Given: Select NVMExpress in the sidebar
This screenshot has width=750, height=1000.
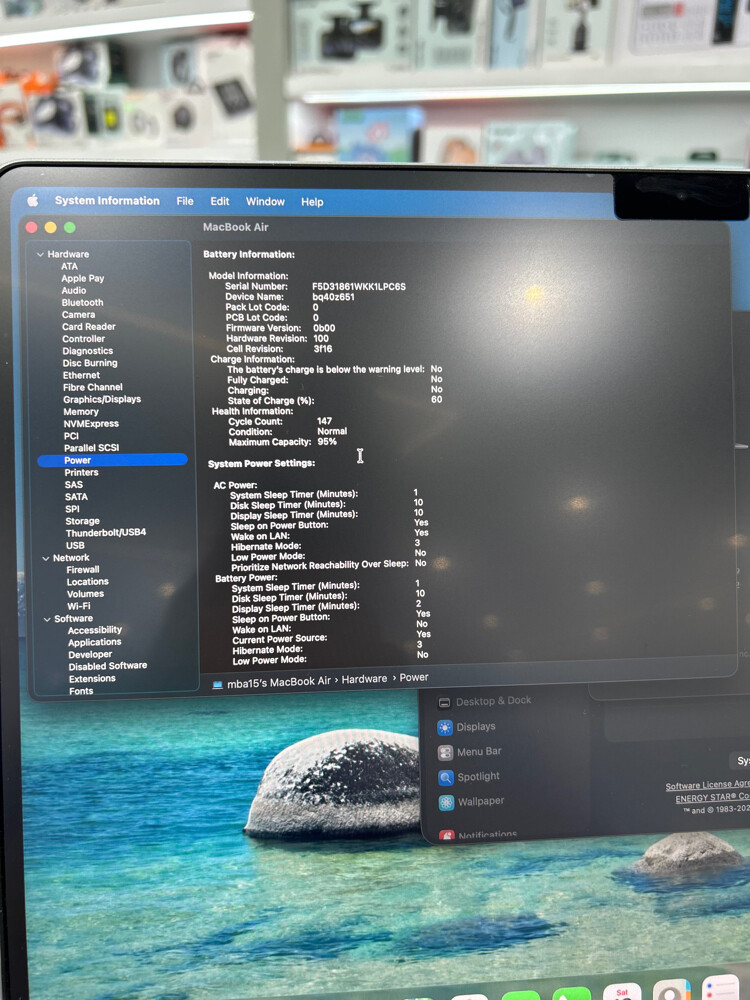Looking at the screenshot, I should (91, 423).
